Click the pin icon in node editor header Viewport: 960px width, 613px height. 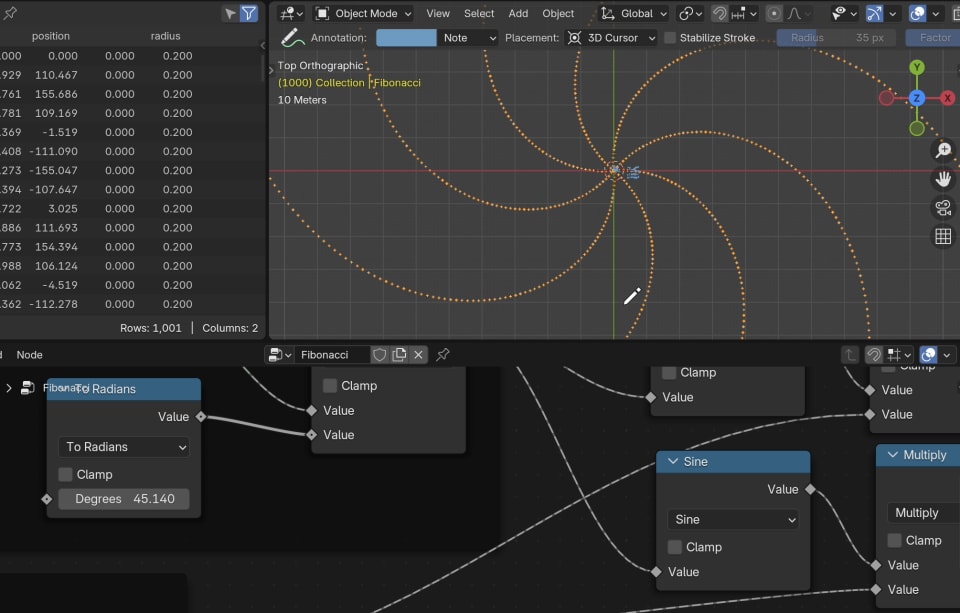coord(443,355)
